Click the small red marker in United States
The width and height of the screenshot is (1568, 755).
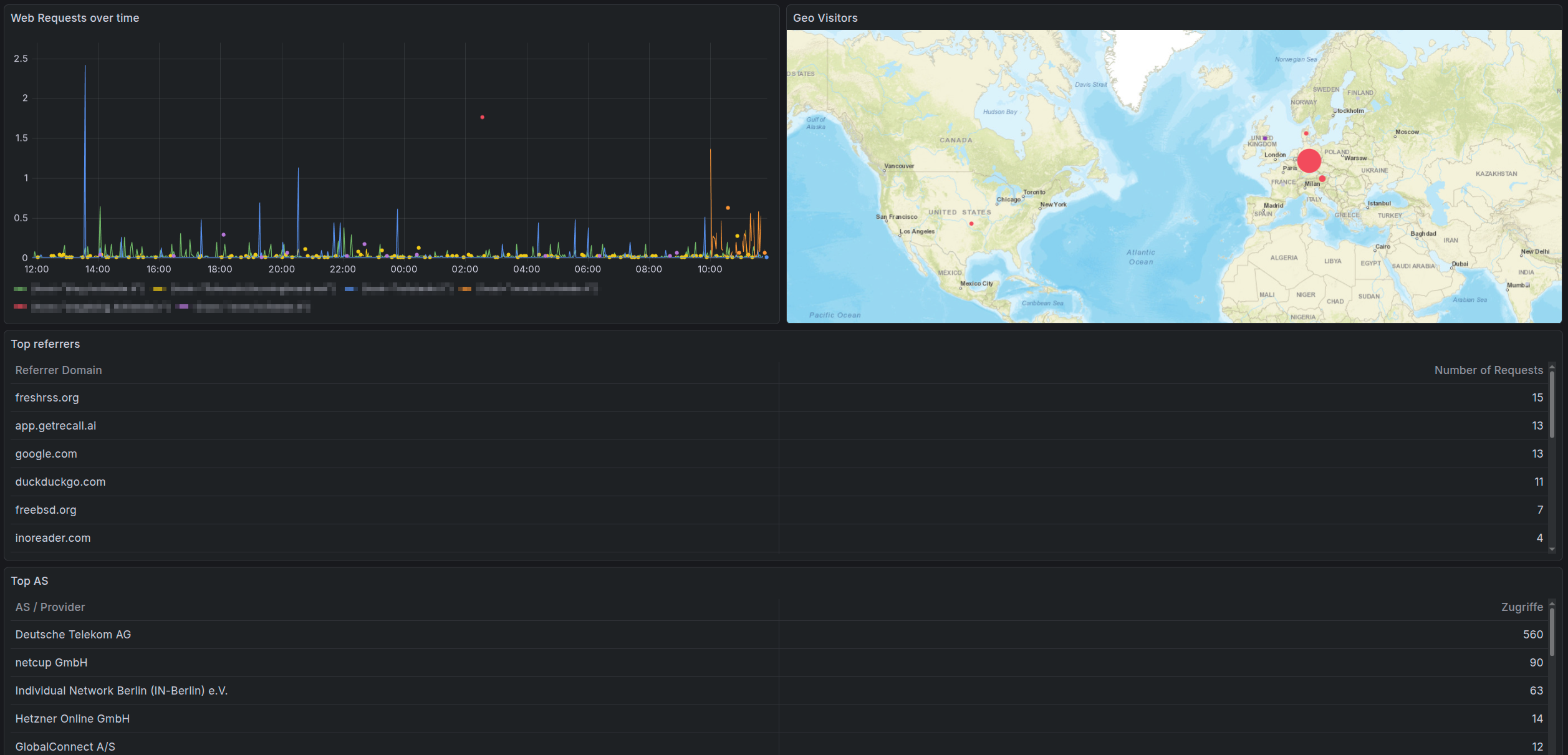pyautogui.click(x=971, y=224)
